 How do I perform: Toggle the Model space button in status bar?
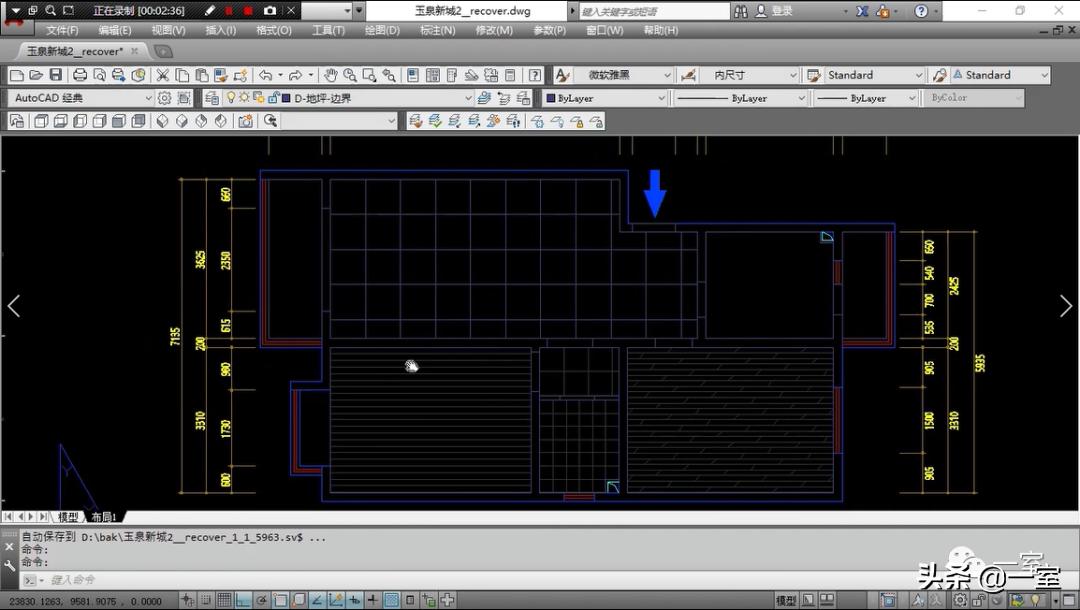[x=787, y=600]
